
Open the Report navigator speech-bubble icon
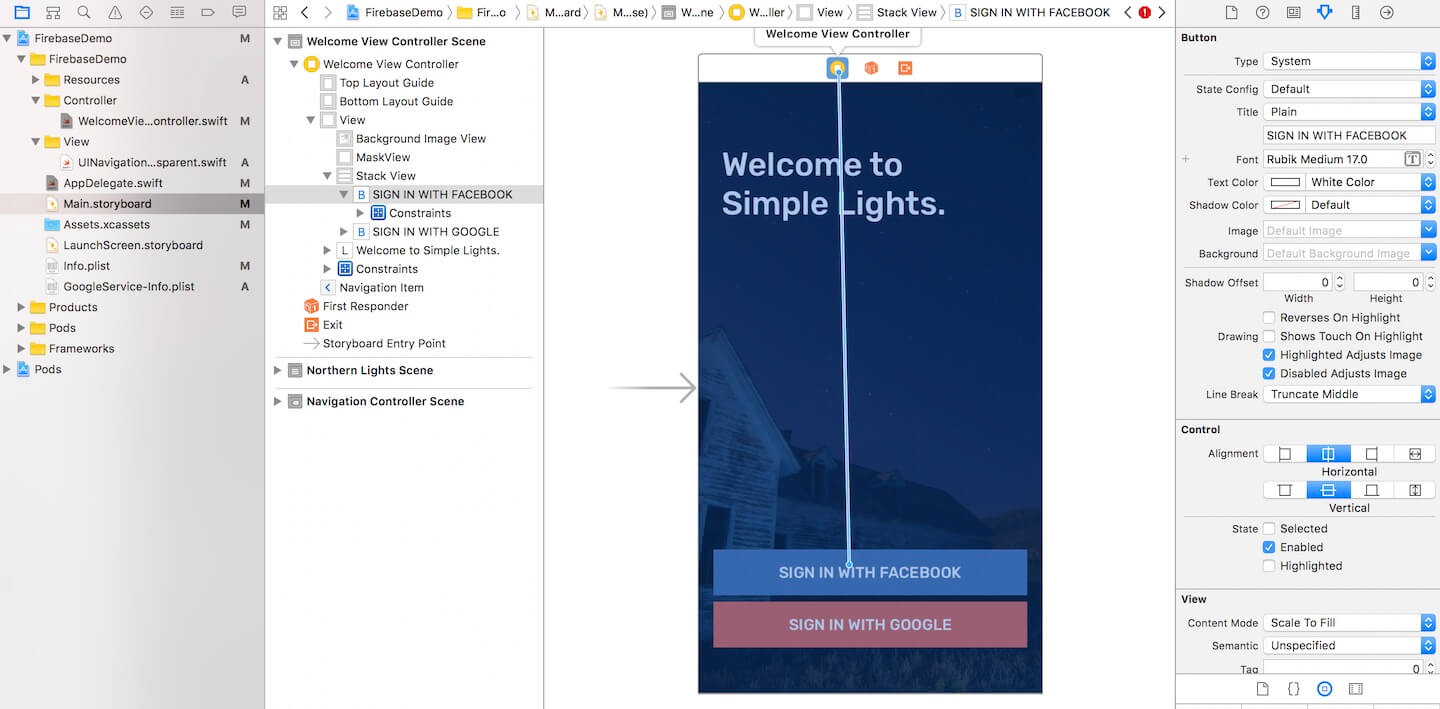239,12
